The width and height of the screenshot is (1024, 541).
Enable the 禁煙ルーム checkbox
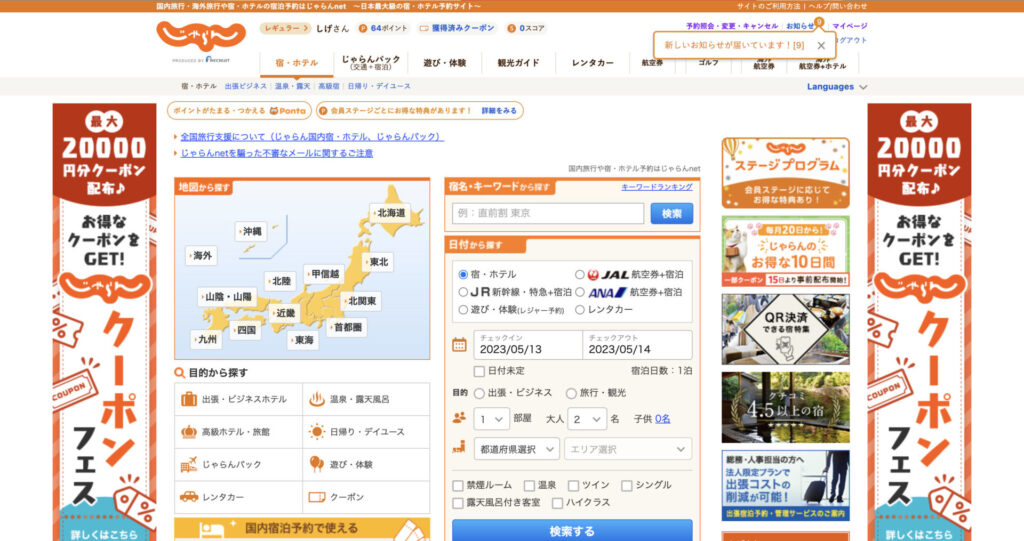tap(458, 485)
